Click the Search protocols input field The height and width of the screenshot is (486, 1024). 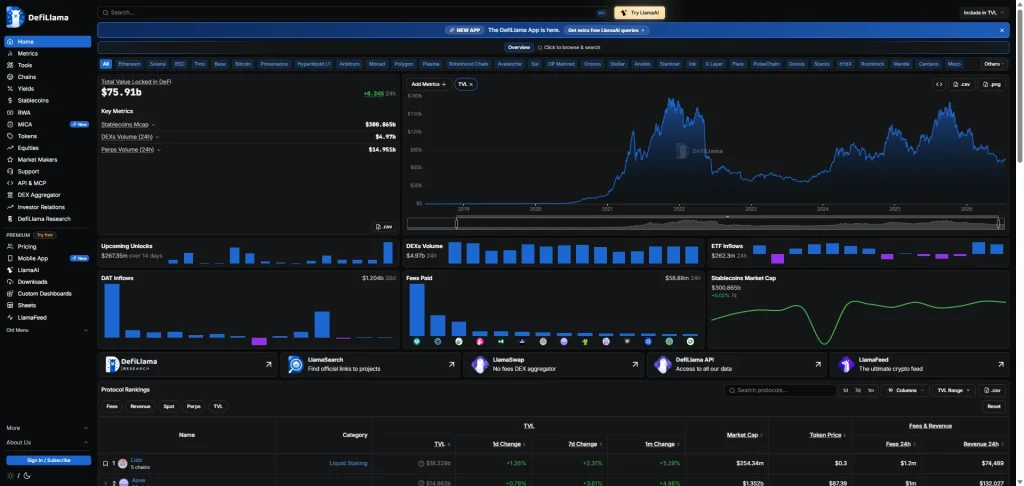click(780, 390)
